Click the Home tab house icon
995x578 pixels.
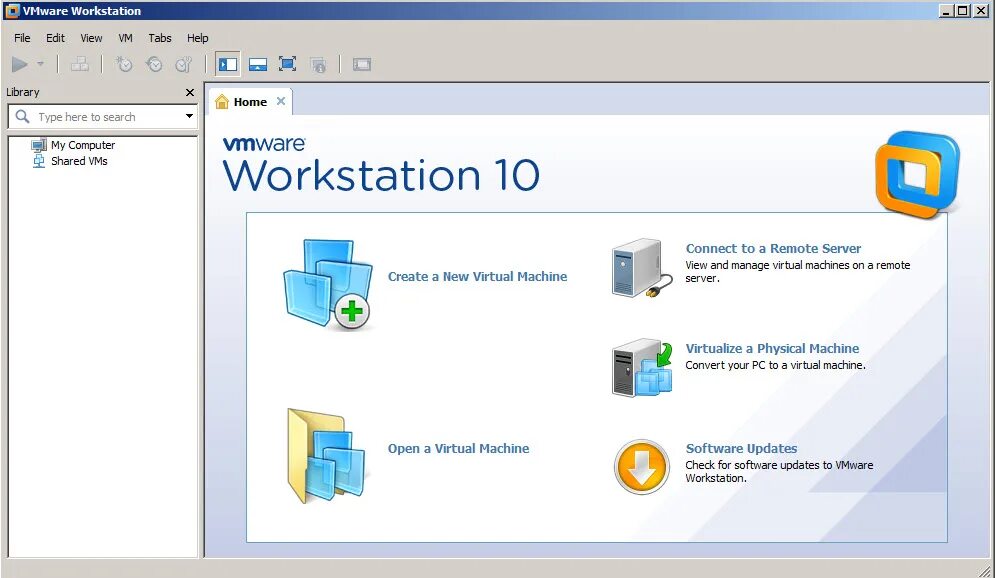pos(221,102)
